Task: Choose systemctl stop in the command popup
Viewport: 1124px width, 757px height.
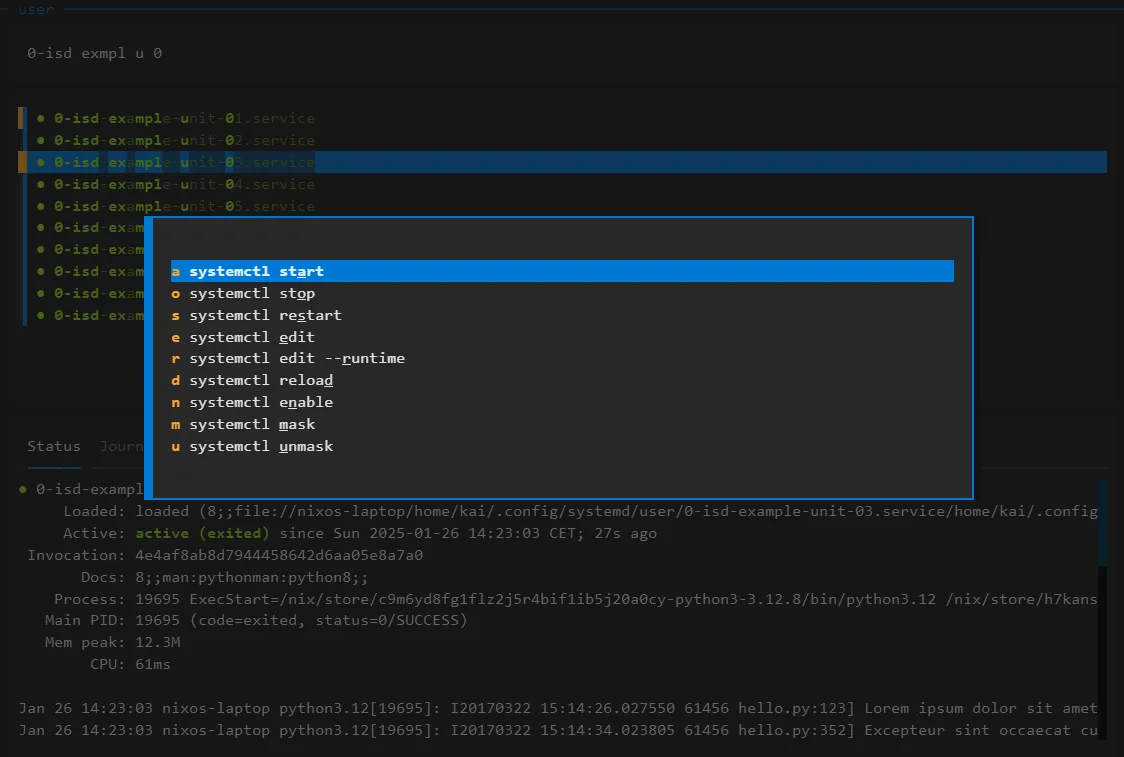Action: 562,293
